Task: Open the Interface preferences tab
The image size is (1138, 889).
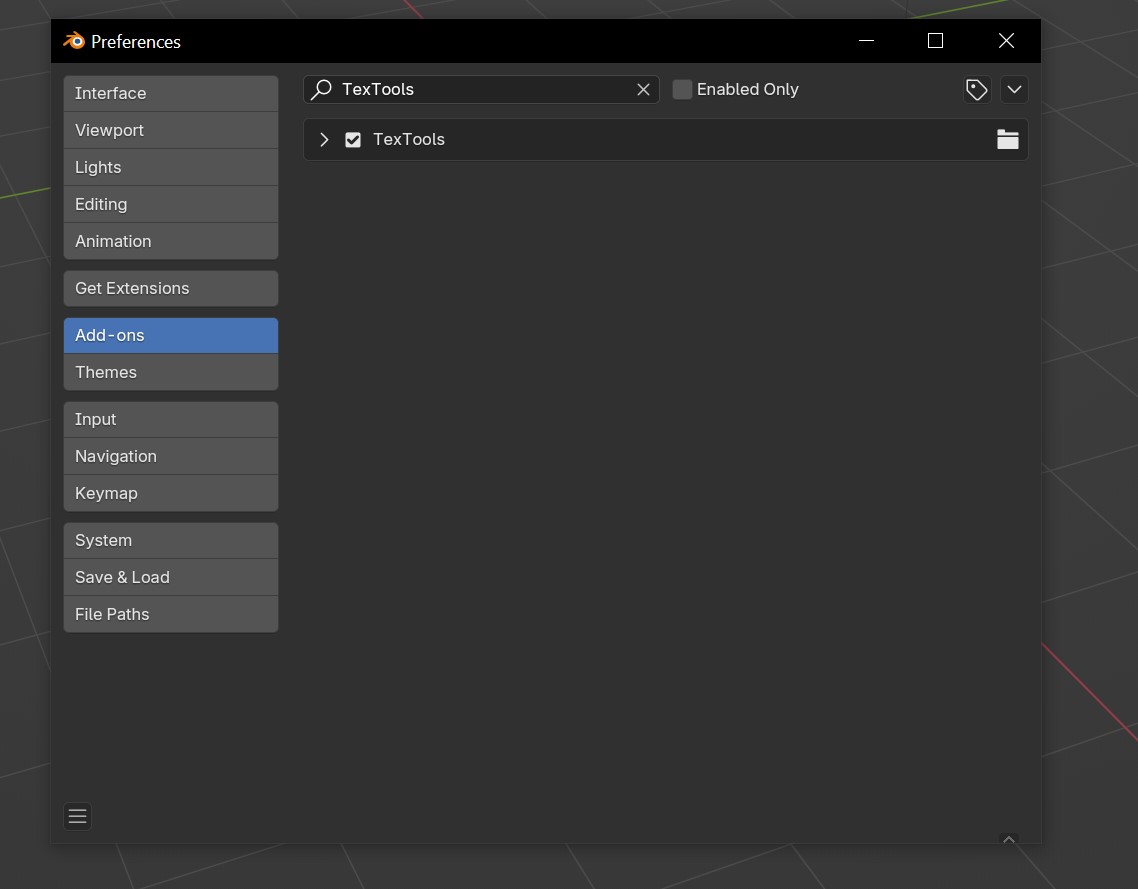Action: point(171,94)
